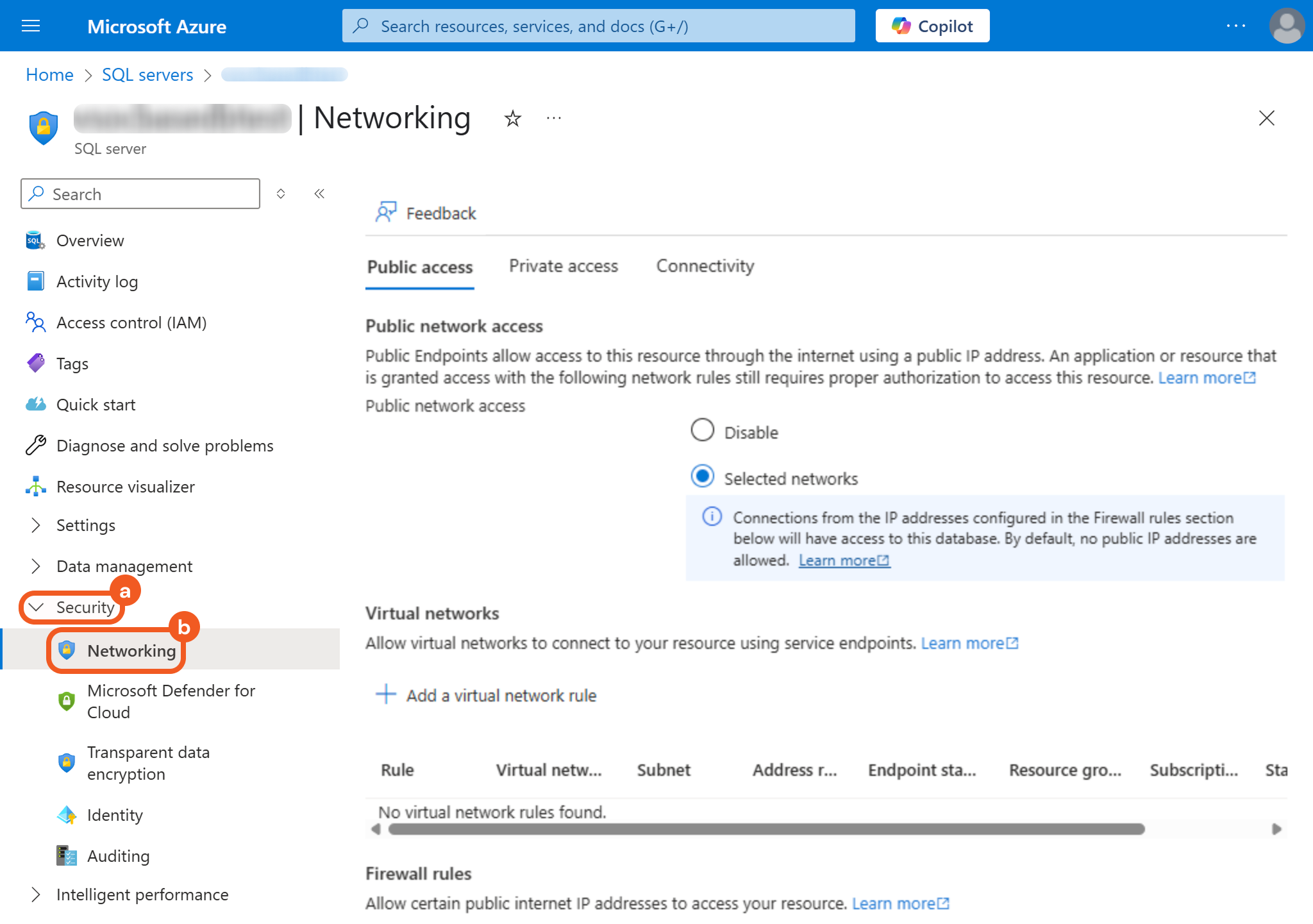Screen dimensions: 1313x924
Task: Click the virtual networks horizontal scrollbar
Action: point(766,829)
